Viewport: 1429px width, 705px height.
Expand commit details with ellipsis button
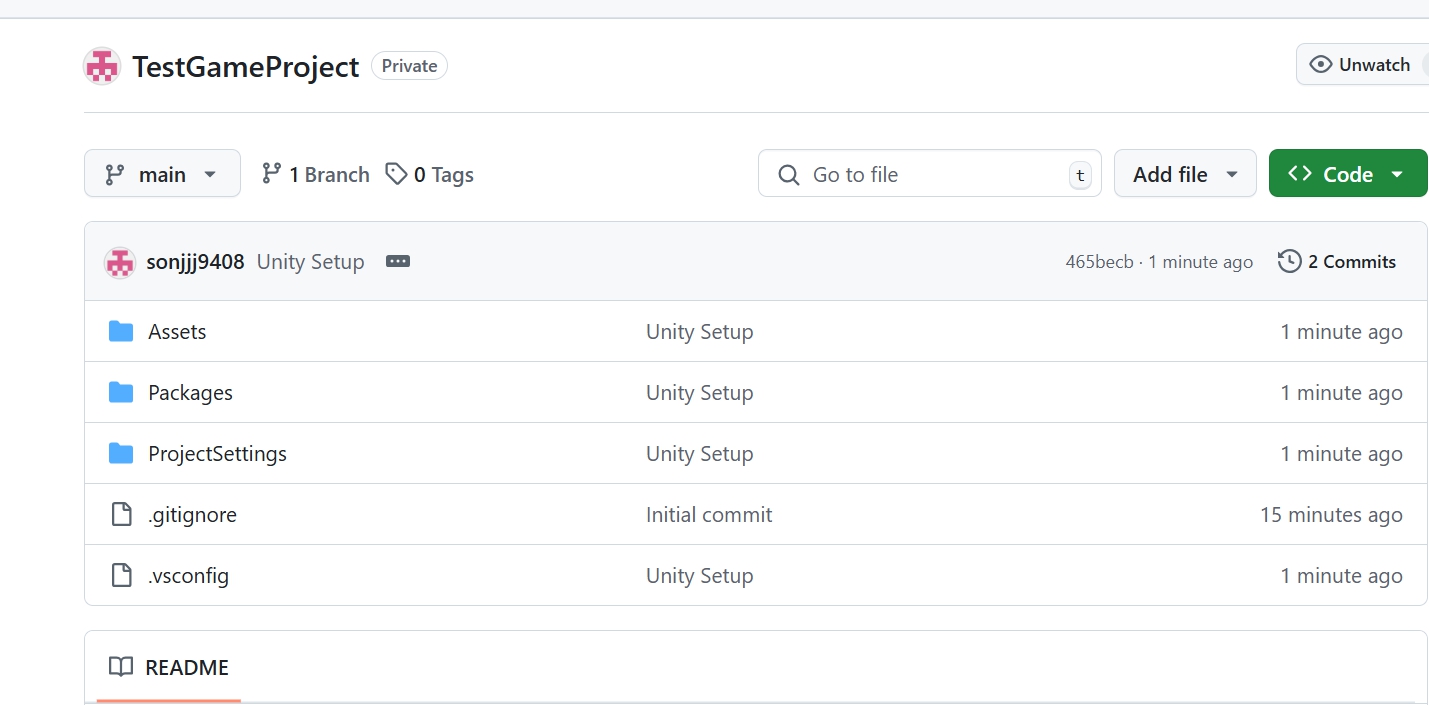pos(398,261)
